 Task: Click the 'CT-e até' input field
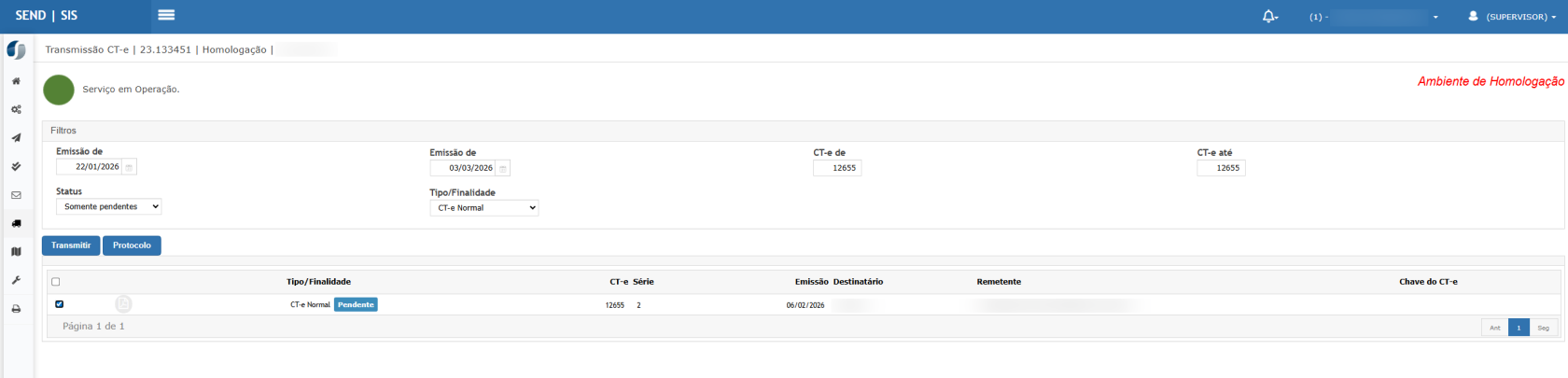[1221, 168]
